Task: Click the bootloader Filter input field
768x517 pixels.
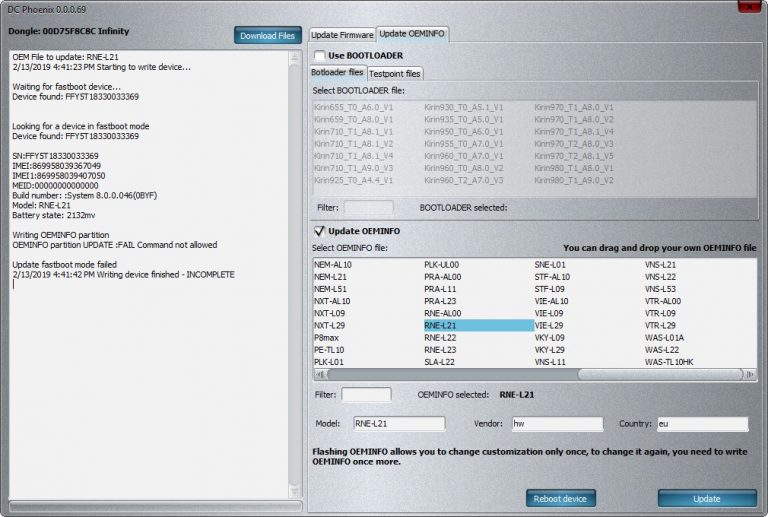Action: (x=368, y=208)
